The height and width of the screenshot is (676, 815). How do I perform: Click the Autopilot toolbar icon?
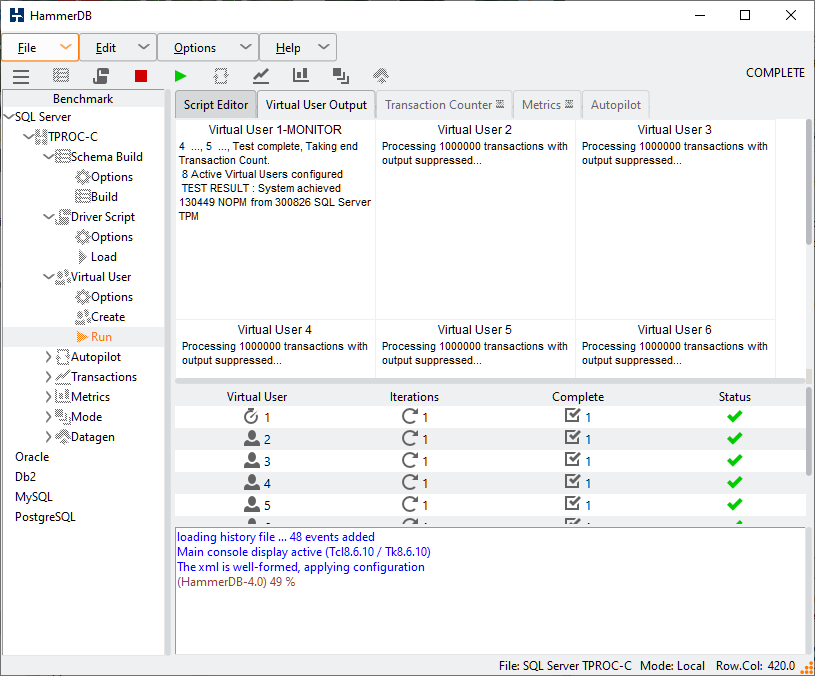(221, 76)
